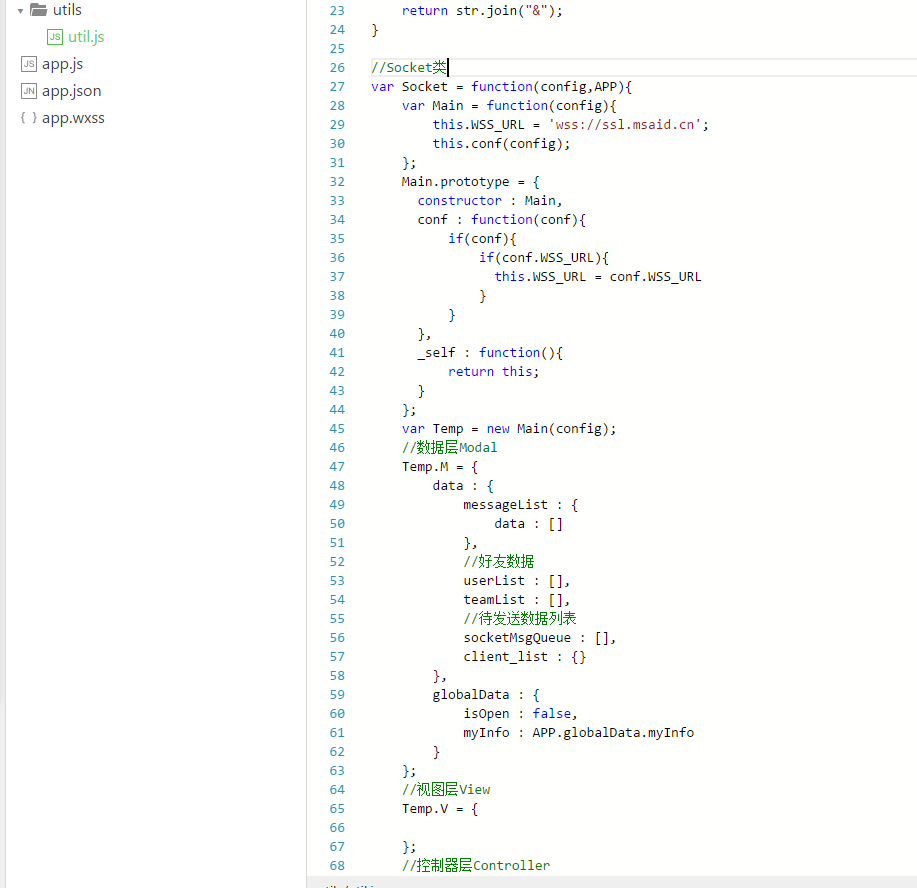Click line number 65 in the gutter

pos(336,808)
